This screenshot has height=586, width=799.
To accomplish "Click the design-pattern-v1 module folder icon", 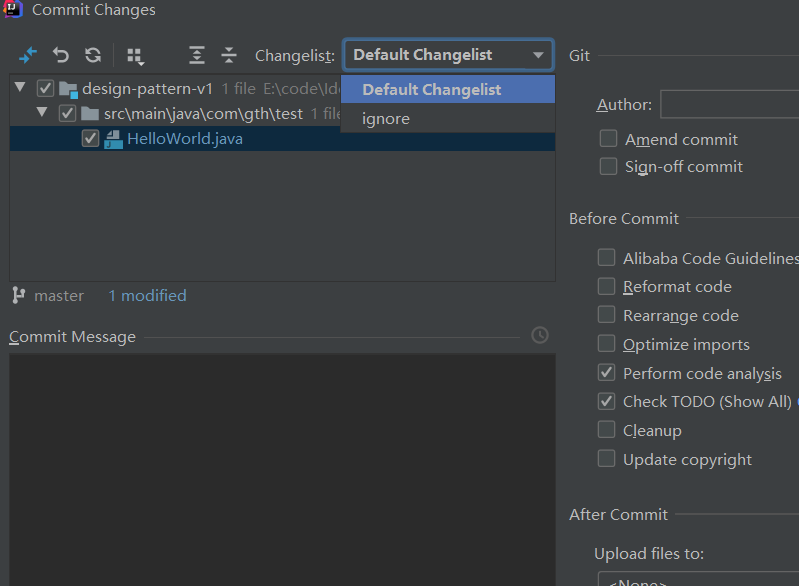I will point(68,89).
